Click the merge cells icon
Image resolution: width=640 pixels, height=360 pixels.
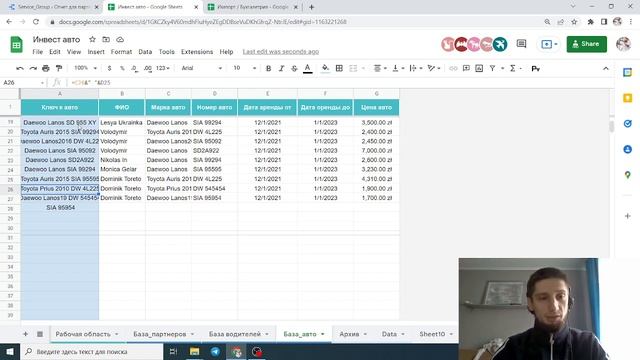pyautogui.click(x=353, y=68)
